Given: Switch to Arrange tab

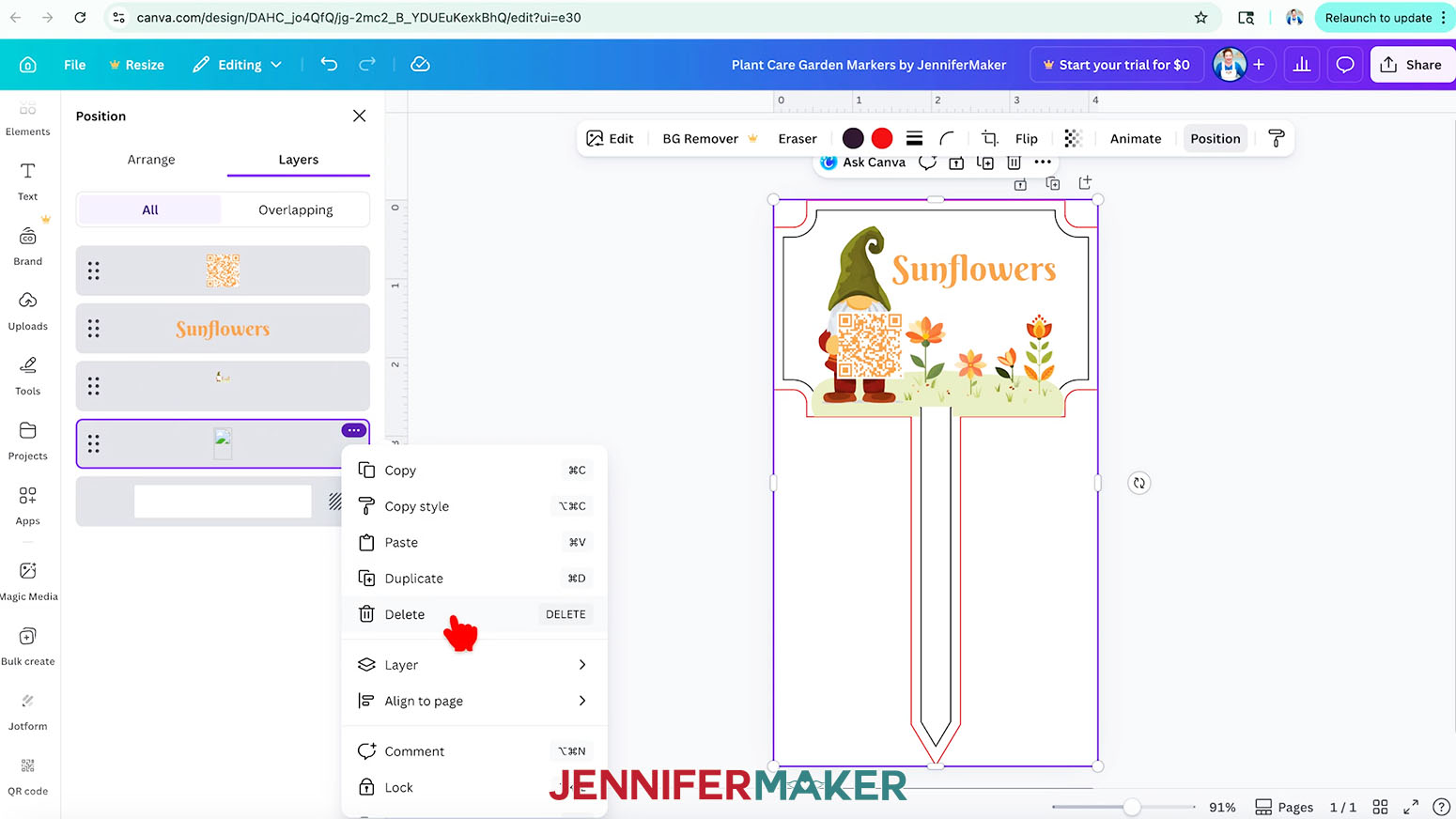Looking at the screenshot, I should 151,160.
